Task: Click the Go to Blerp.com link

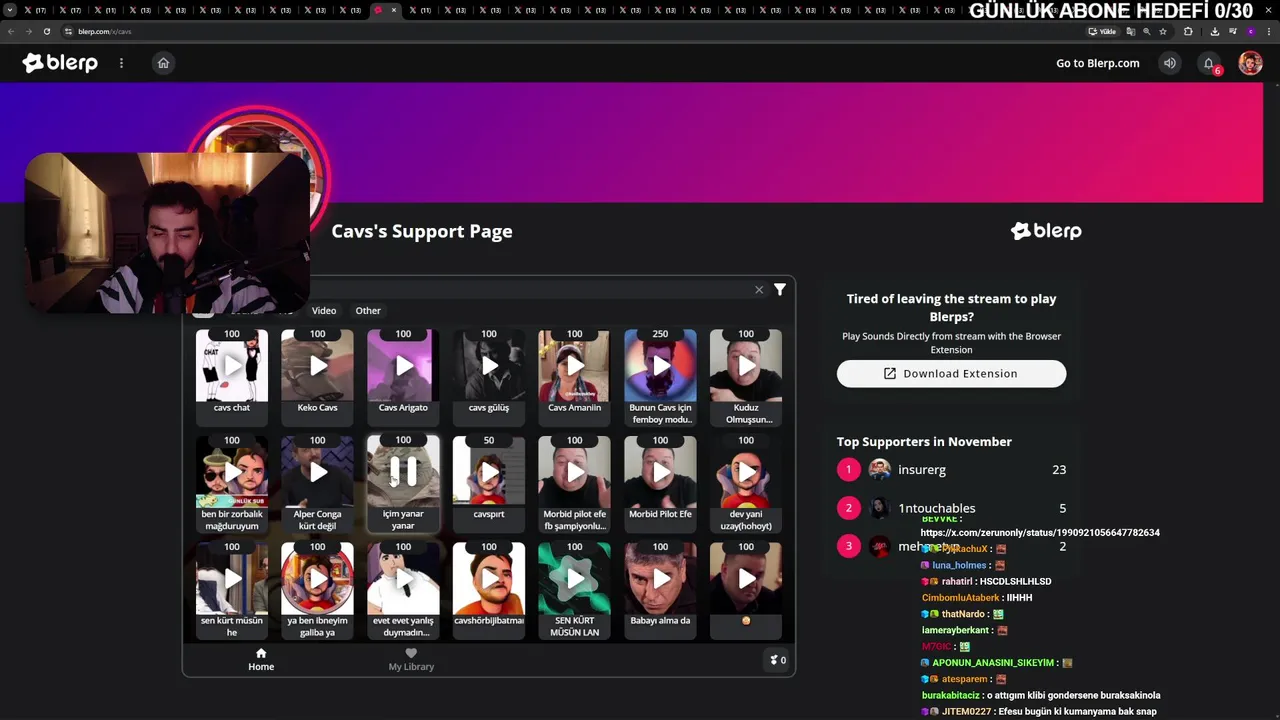Action: point(1097,63)
